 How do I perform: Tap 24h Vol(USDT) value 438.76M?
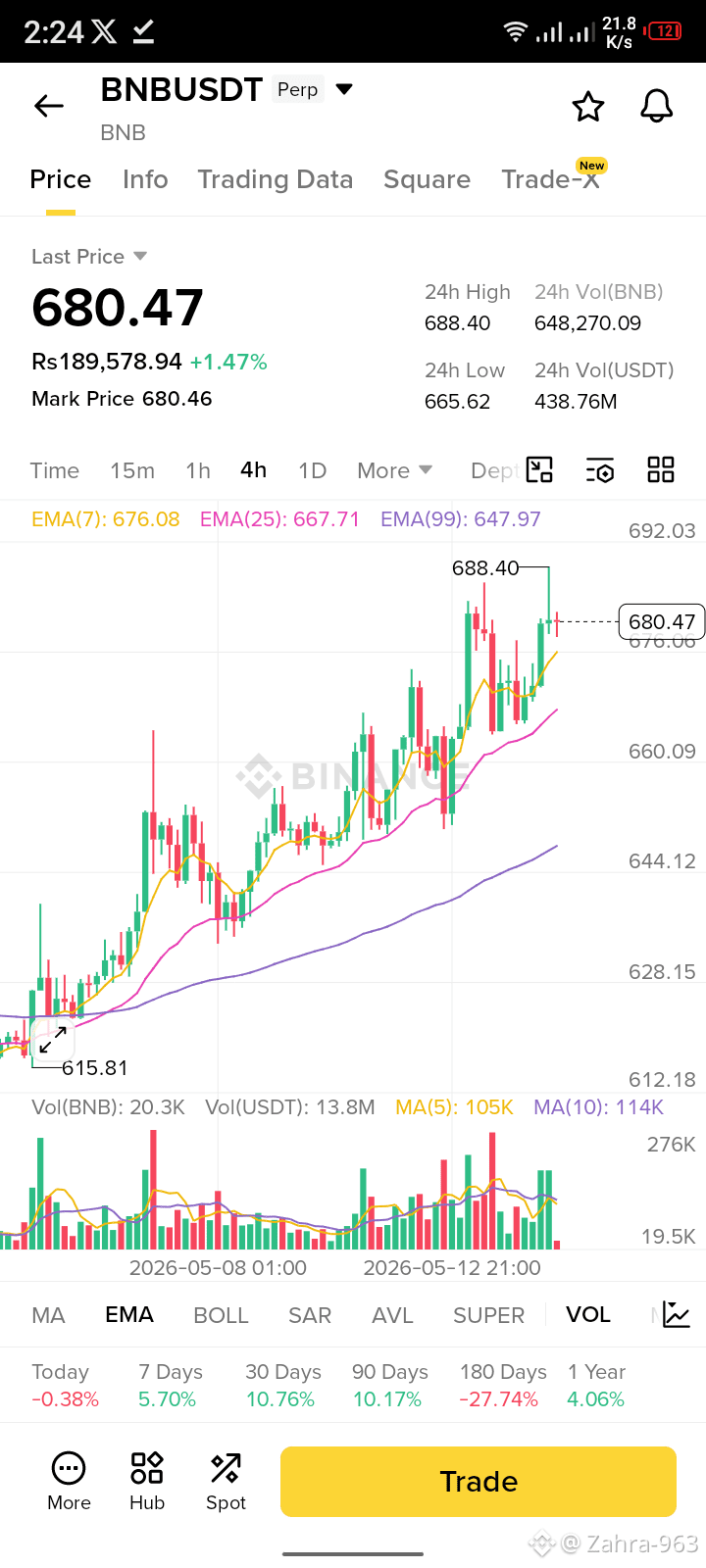coord(577,402)
